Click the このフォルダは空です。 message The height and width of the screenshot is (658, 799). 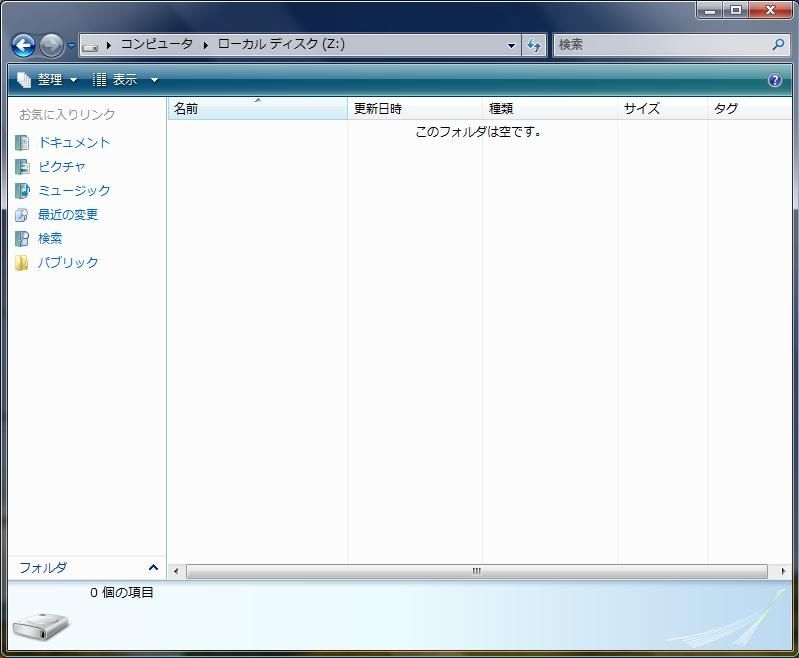(x=478, y=131)
